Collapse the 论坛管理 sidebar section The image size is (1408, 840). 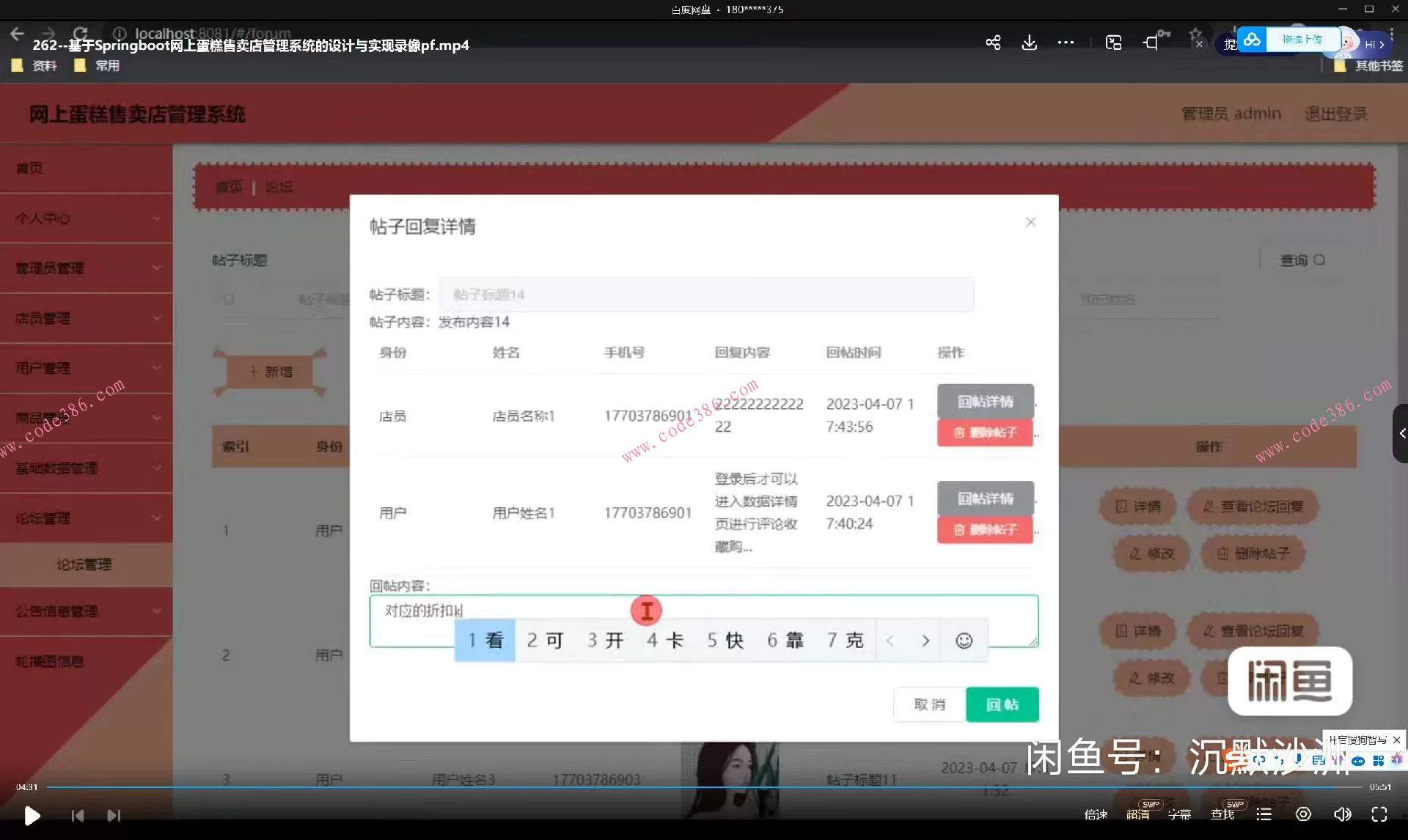(x=87, y=517)
